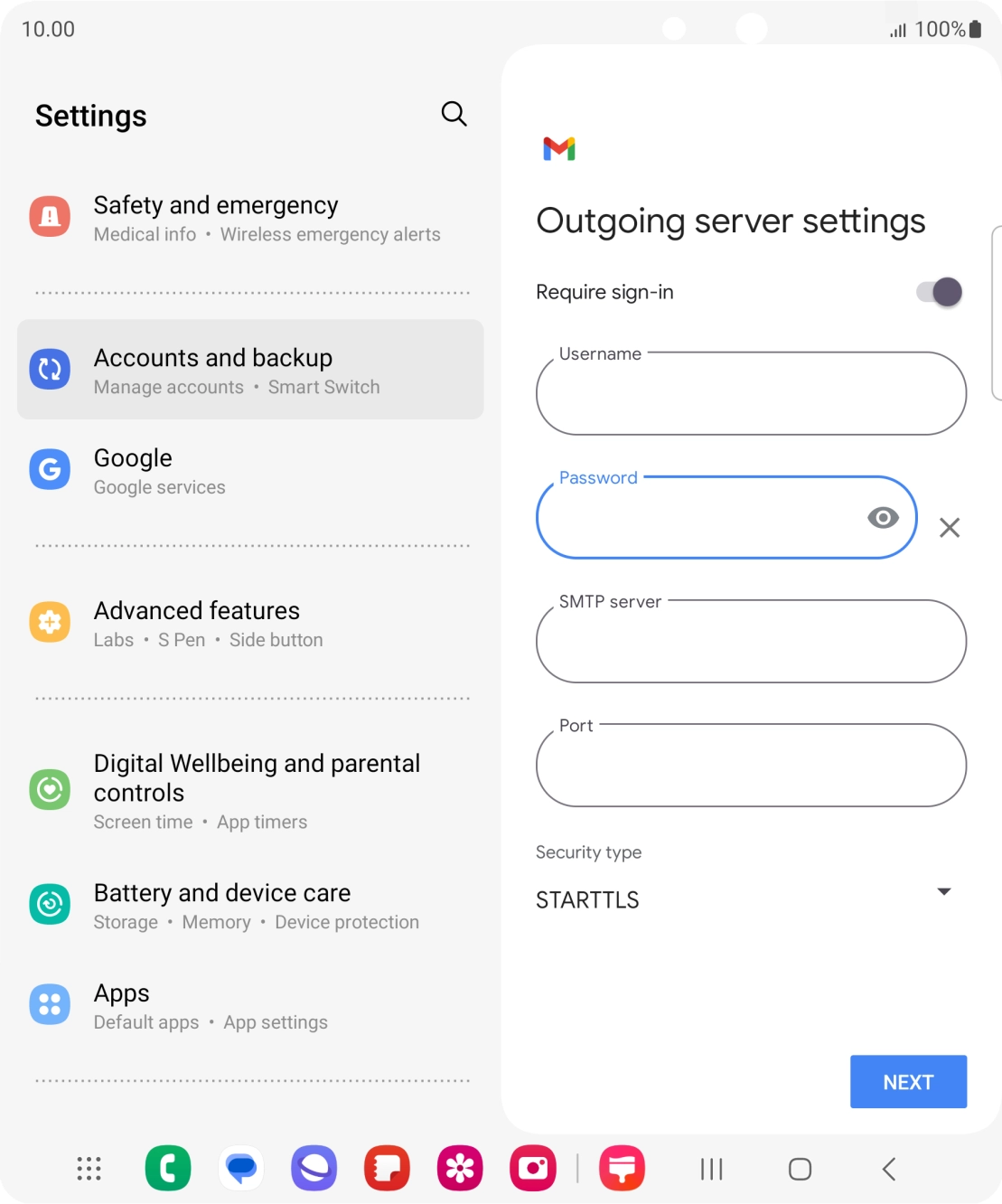The image size is (1002, 1204).
Task: Open the app drawer grid icon
Action: (x=89, y=1169)
